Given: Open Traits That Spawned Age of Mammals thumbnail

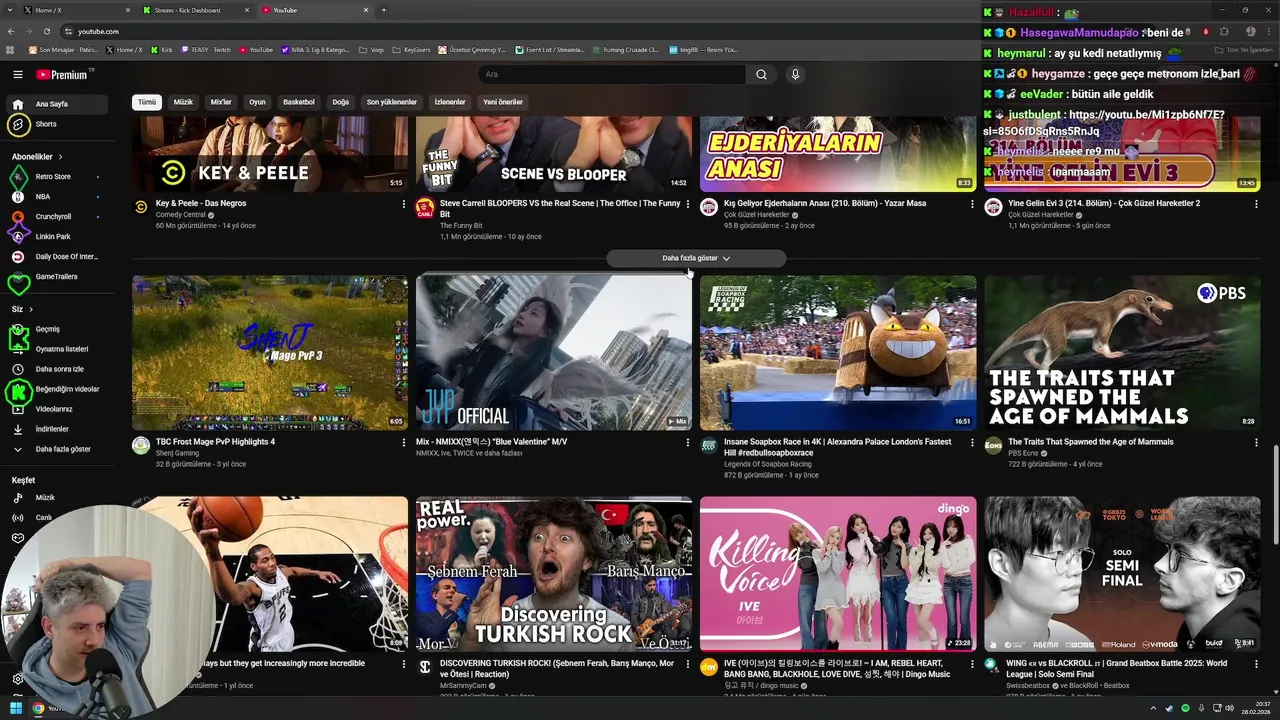Looking at the screenshot, I should pos(1122,353).
